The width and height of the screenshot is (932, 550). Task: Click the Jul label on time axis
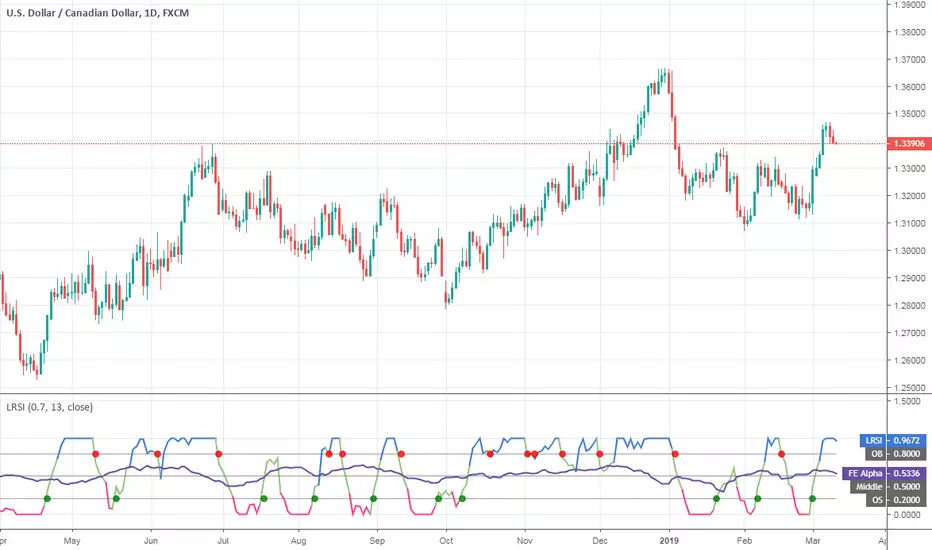(x=223, y=540)
